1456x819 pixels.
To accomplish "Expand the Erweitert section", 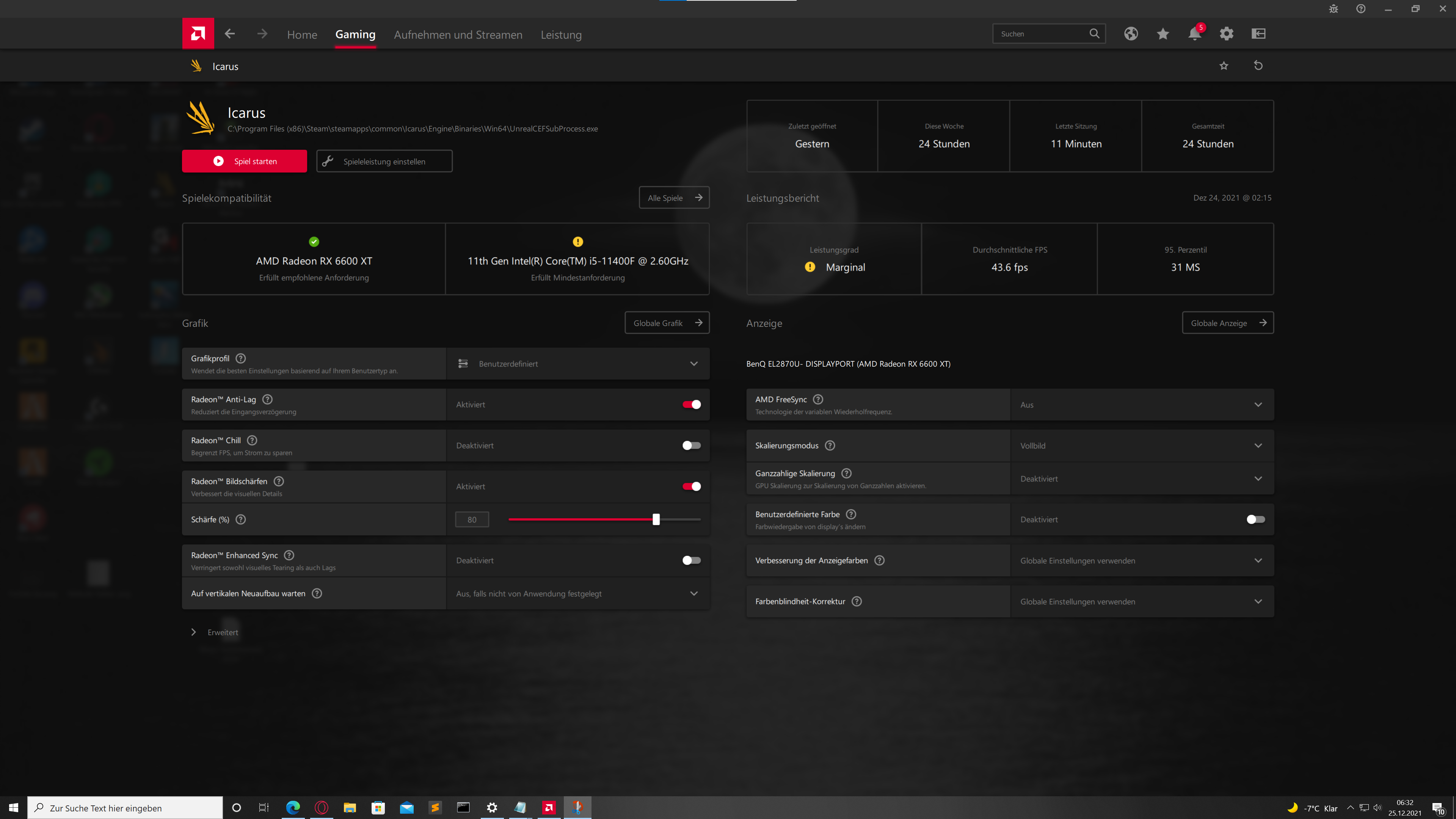I will pyautogui.click(x=215, y=632).
